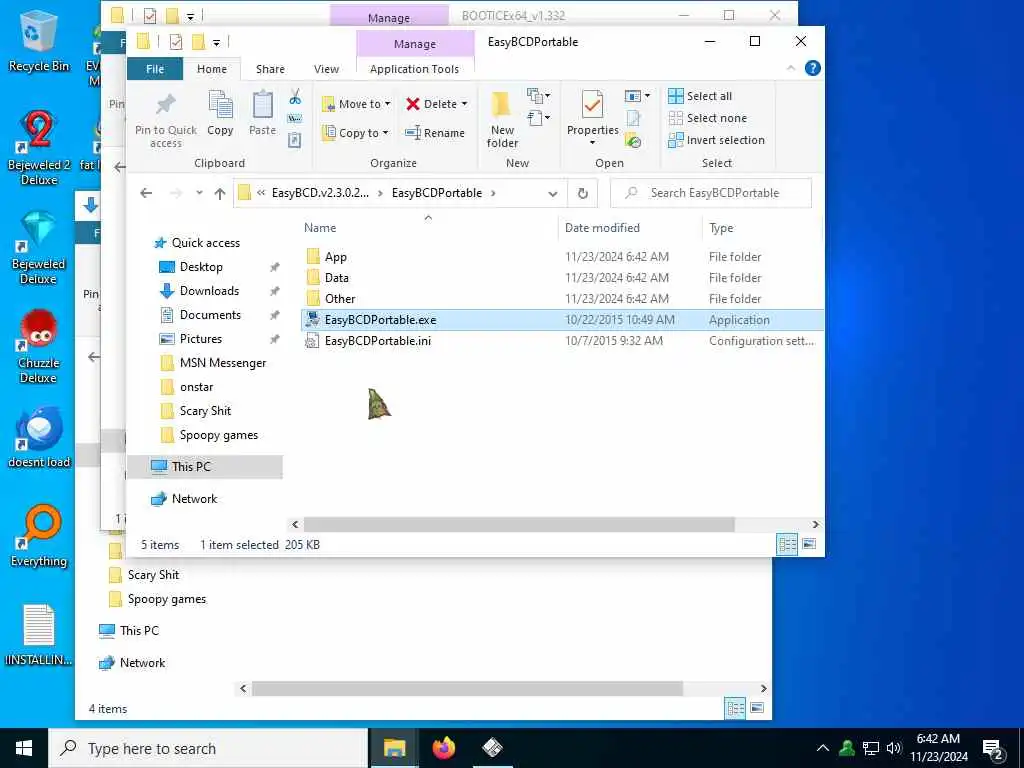Screen dimensions: 1024x768
Task: Go up one folder level
Action: click(220, 193)
